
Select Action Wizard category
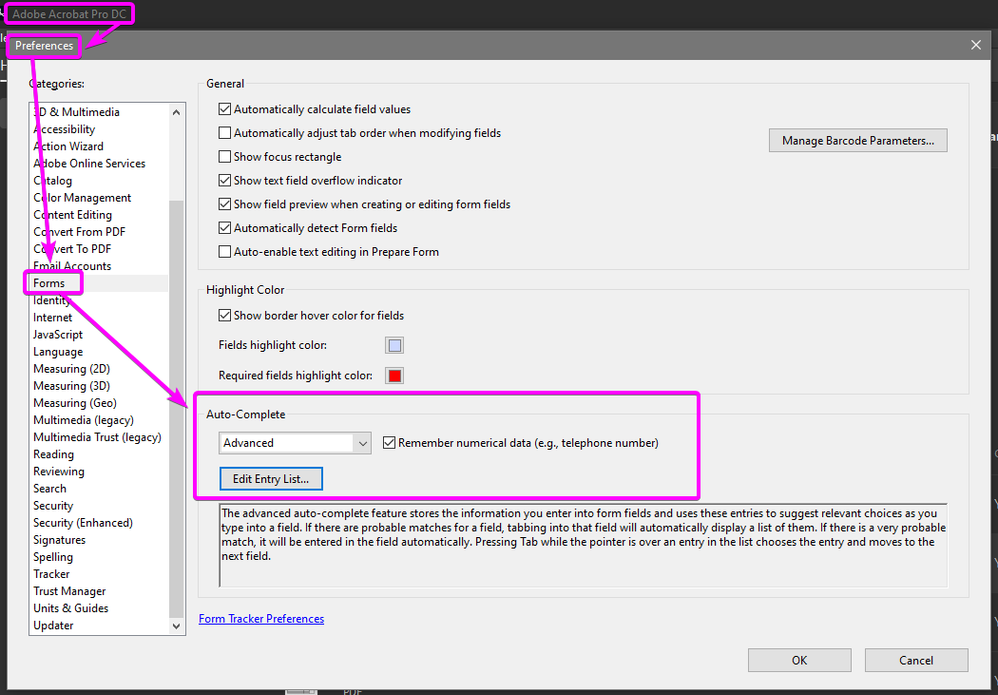[68, 146]
